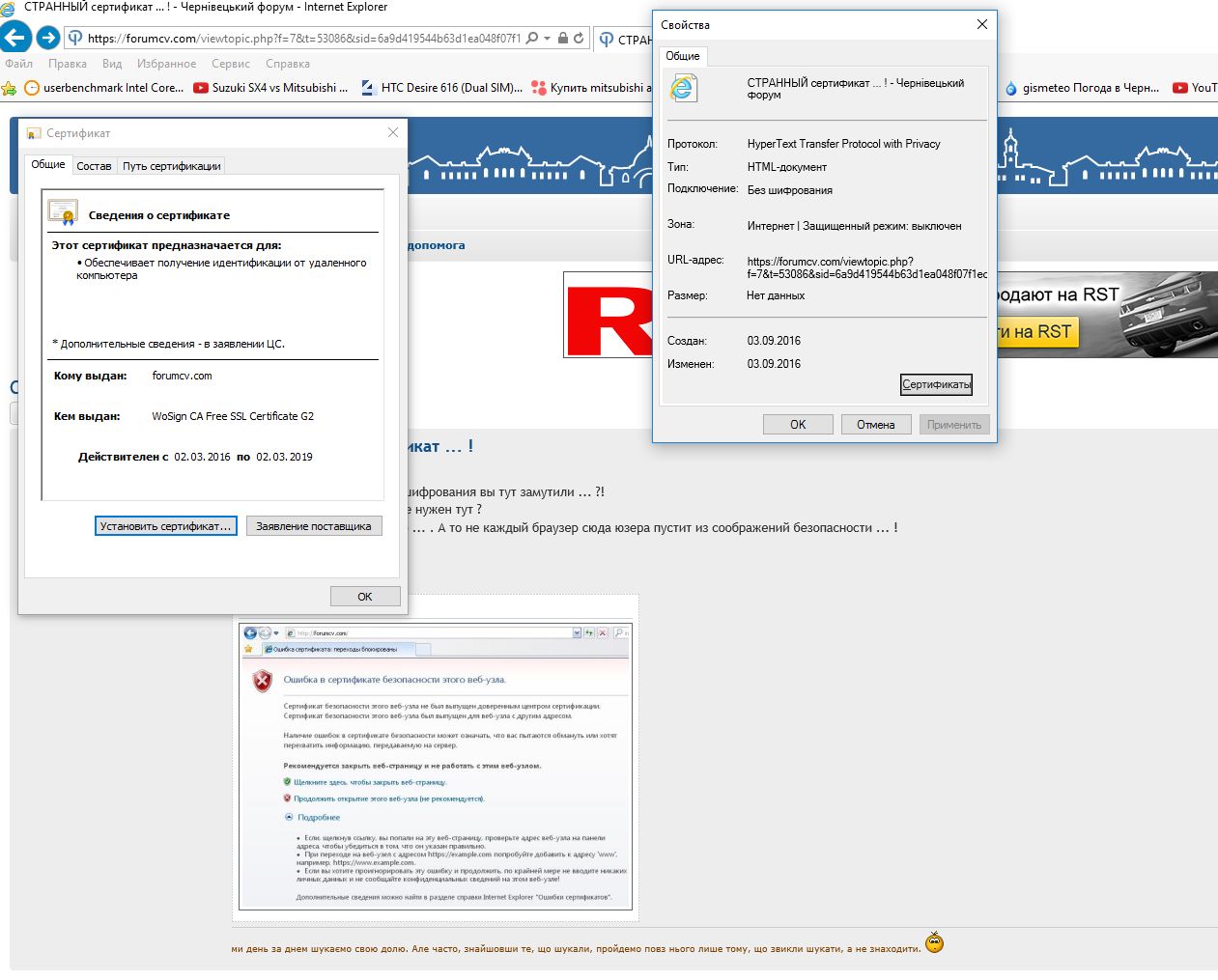Image resolution: width=1218 pixels, height=980 pixels.
Task: Refresh the page with the reload icon
Action: [579, 39]
